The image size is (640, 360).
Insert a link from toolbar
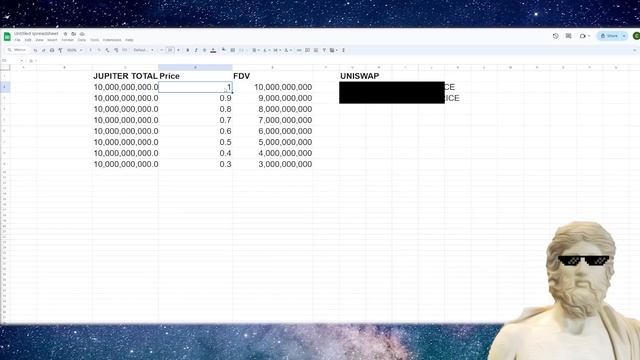(x=299, y=50)
